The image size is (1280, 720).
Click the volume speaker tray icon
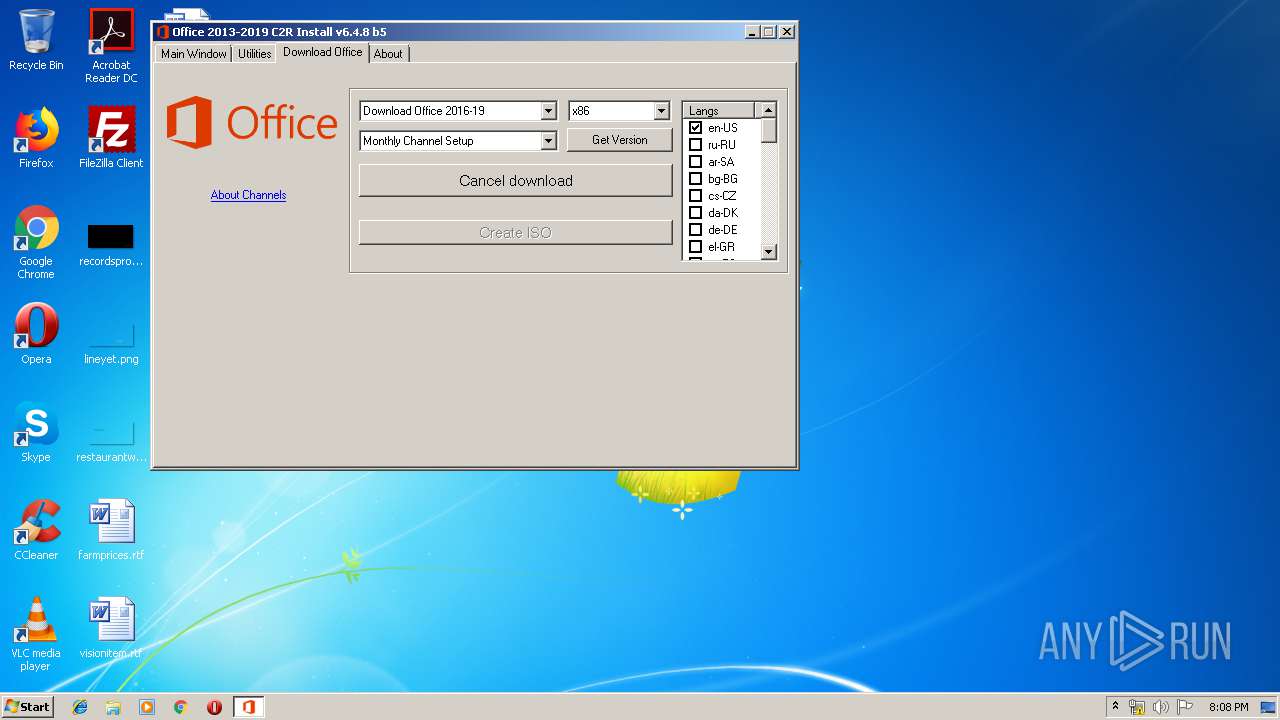(x=1161, y=707)
